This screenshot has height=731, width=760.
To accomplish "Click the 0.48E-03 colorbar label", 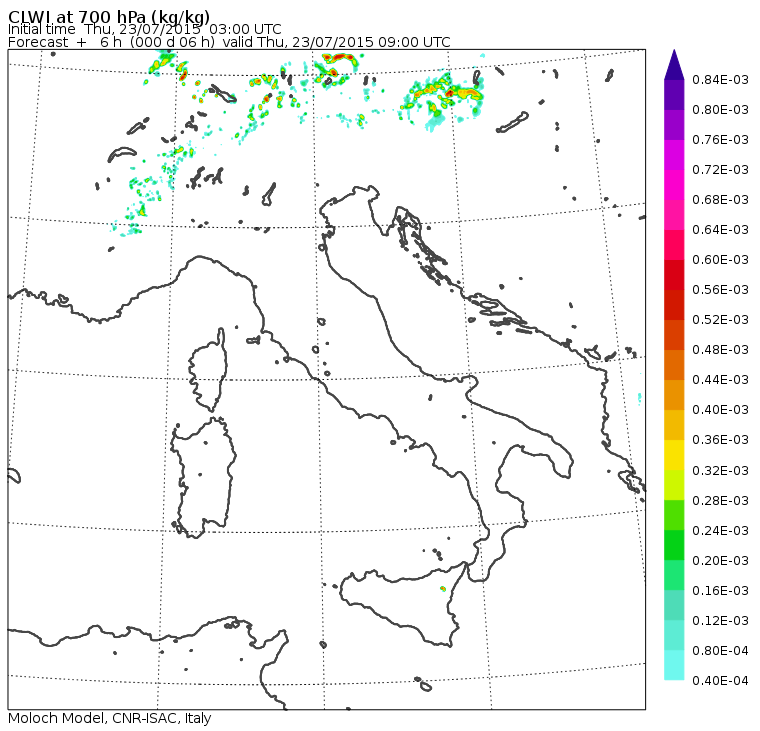I will point(720,350).
